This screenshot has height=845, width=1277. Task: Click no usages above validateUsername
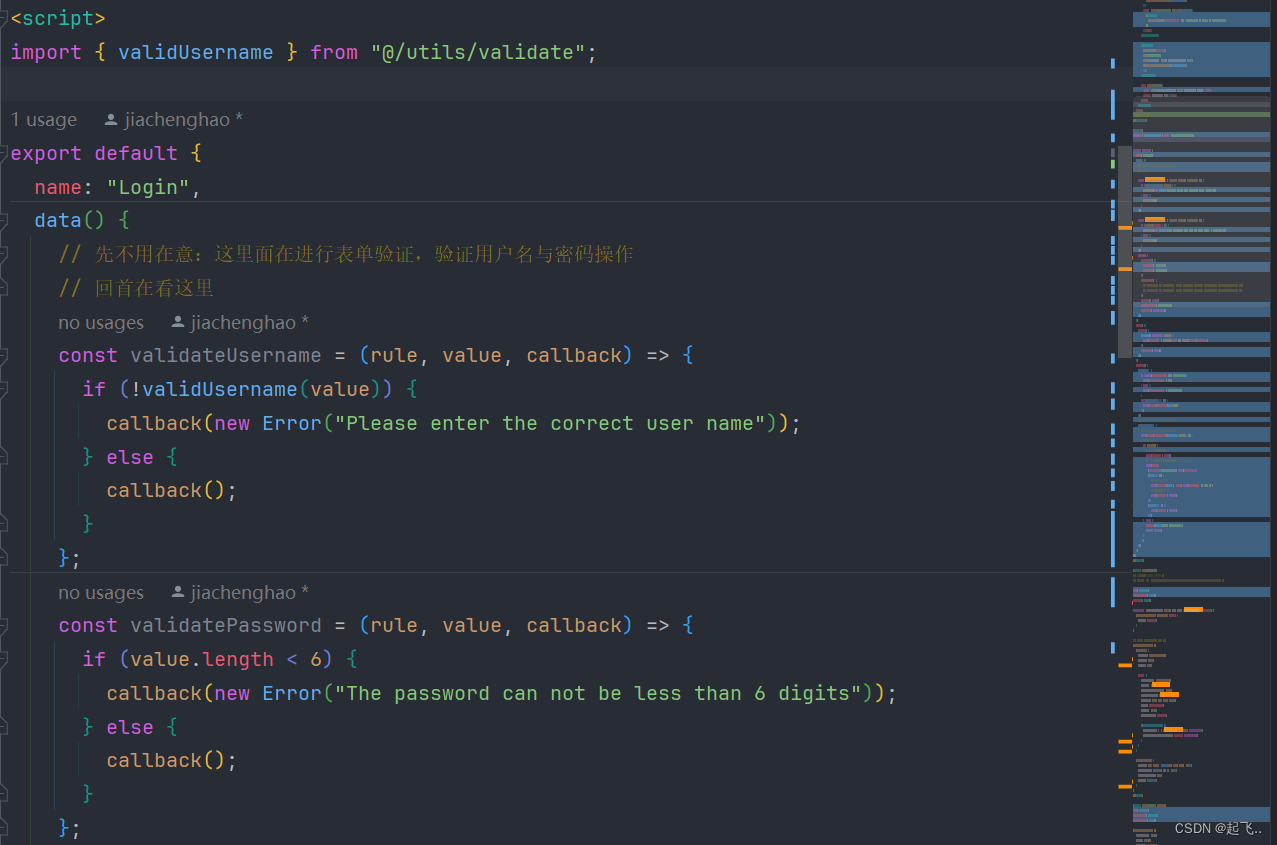[x=100, y=322]
